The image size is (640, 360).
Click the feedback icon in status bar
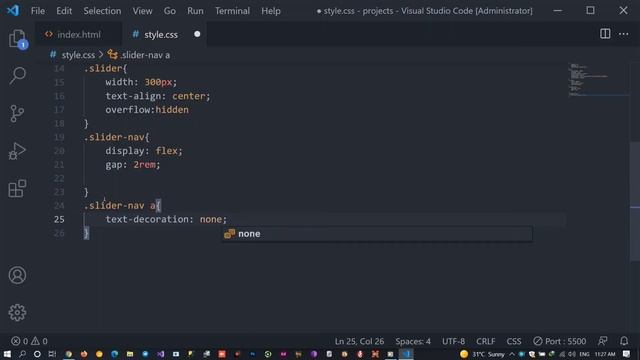click(x=602, y=341)
